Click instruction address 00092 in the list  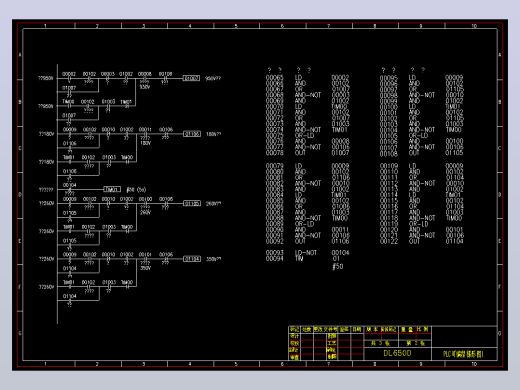(274, 241)
